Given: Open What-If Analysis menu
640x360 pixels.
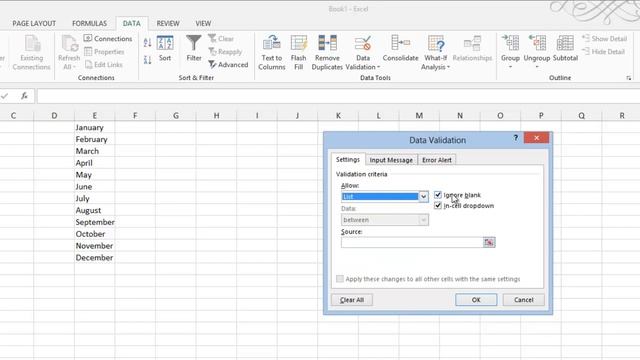Looking at the screenshot, I should [436, 53].
